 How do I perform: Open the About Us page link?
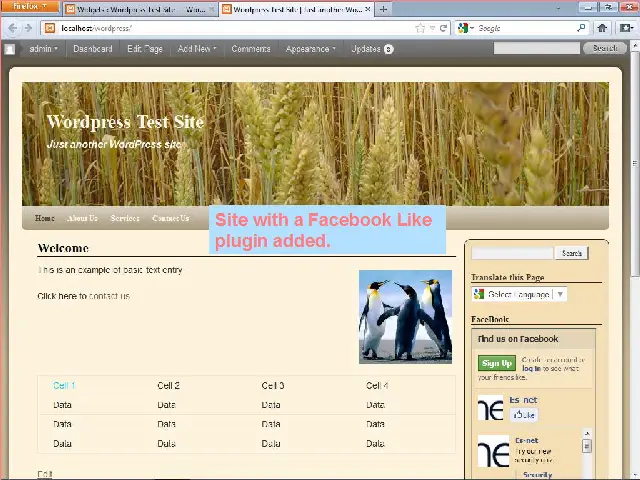coord(82,218)
